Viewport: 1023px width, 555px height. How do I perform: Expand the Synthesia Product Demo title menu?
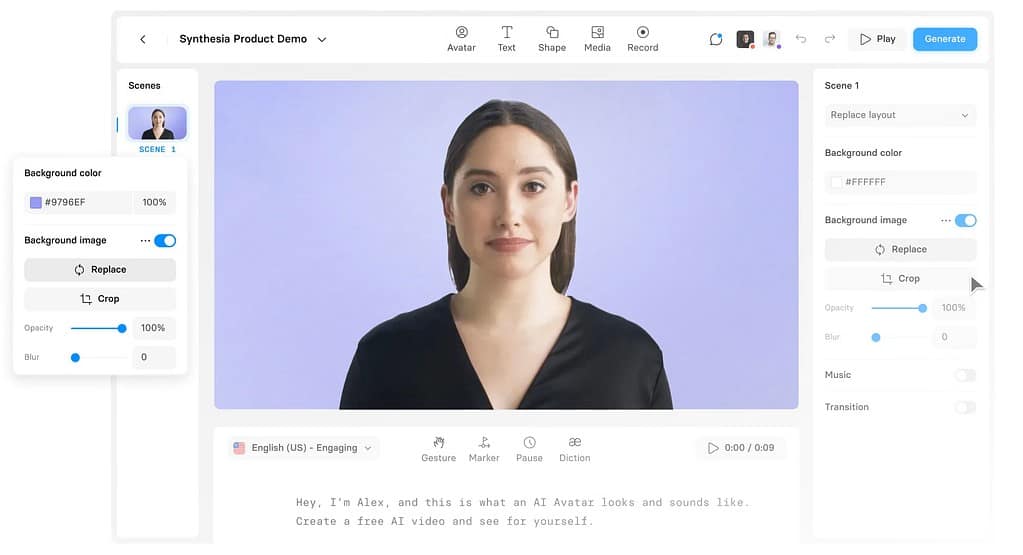click(322, 40)
